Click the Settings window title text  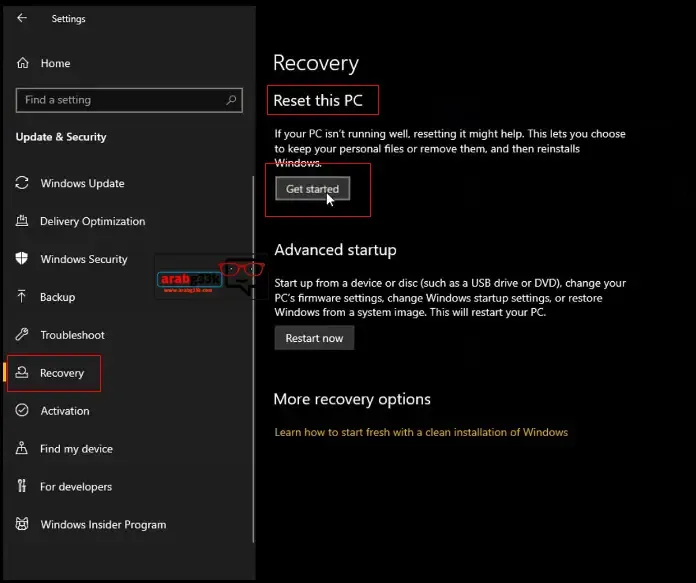pyautogui.click(x=68, y=19)
